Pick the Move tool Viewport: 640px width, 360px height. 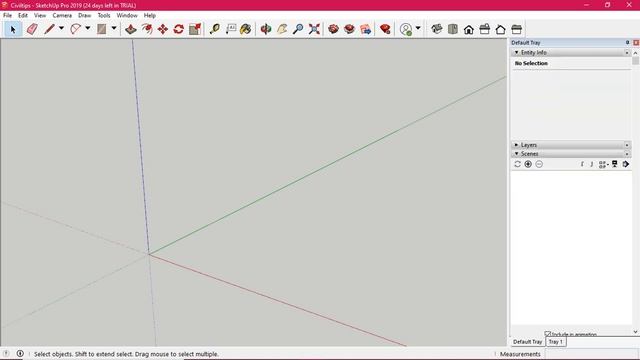click(x=163, y=29)
